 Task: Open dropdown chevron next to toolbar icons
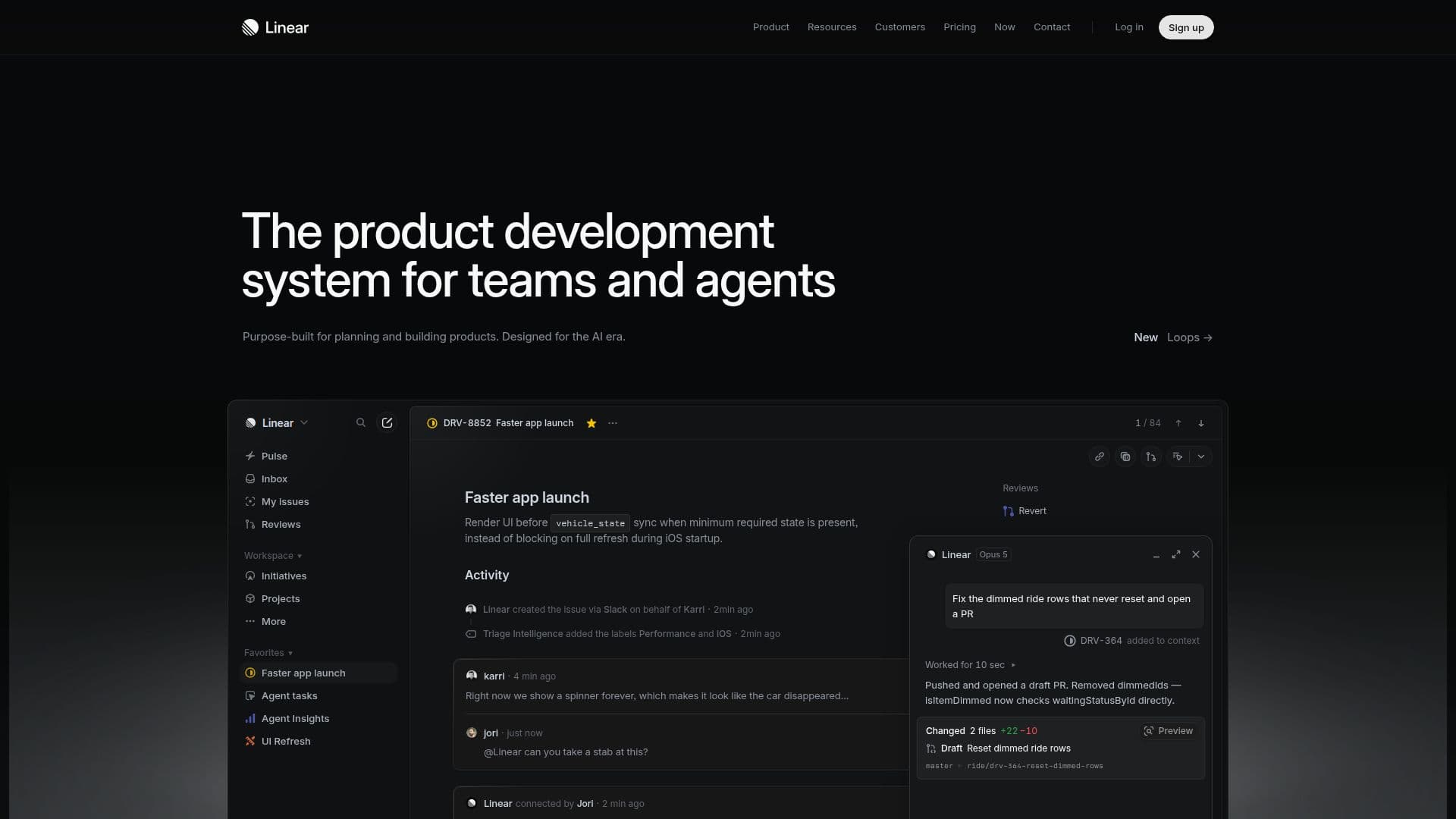(x=1201, y=457)
